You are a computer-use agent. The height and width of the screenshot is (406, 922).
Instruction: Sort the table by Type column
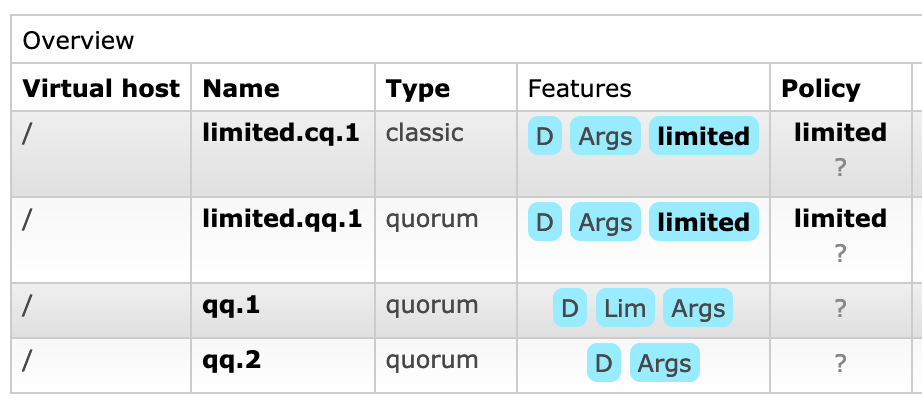[418, 88]
